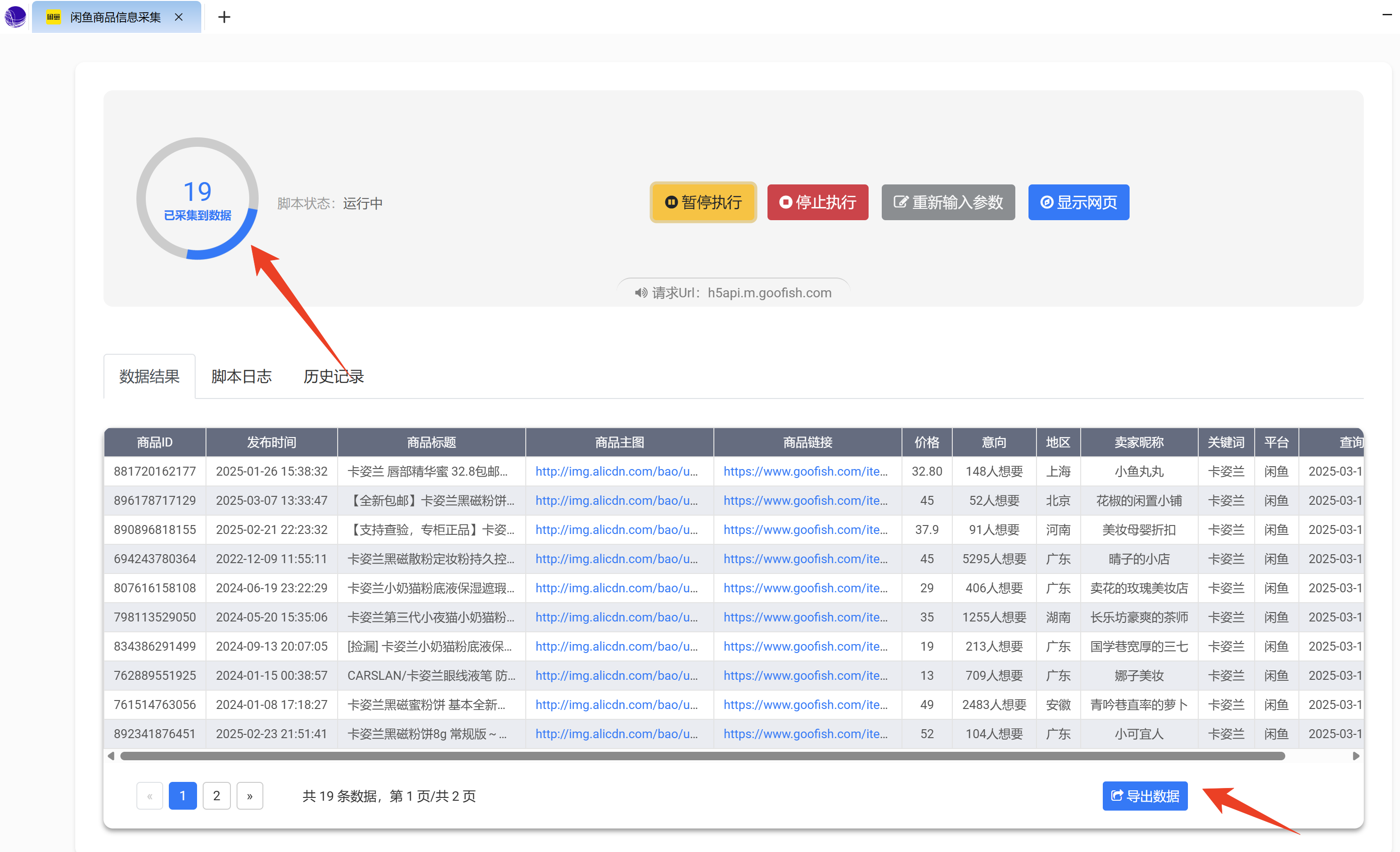The width and height of the screenshot is (1400, 852).
Task: Click the 关键词 column header
Action: [1226, 442]
